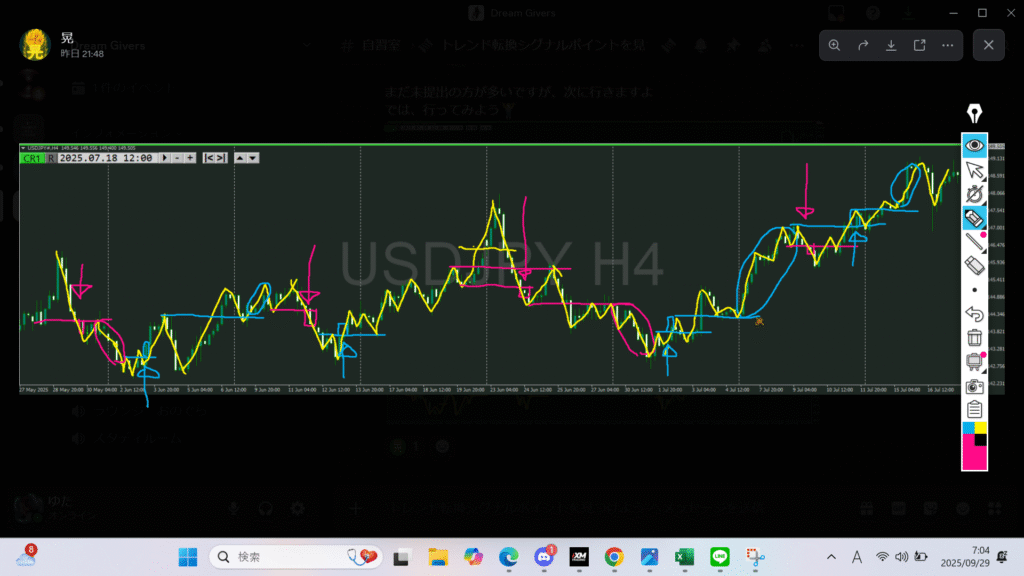Expand the small triangle beside USDJPY H4 title
The width and height of the screenshot is (1024, 576).
(24, 148)
